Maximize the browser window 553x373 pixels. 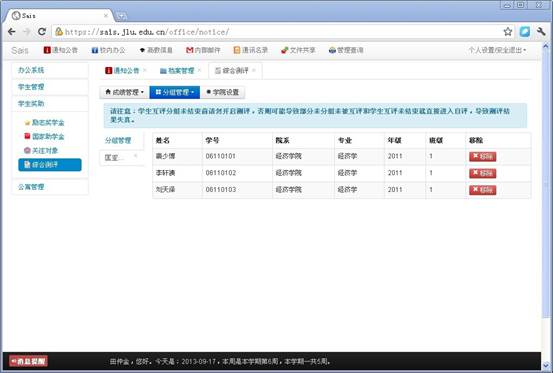[x=521, y=5]
